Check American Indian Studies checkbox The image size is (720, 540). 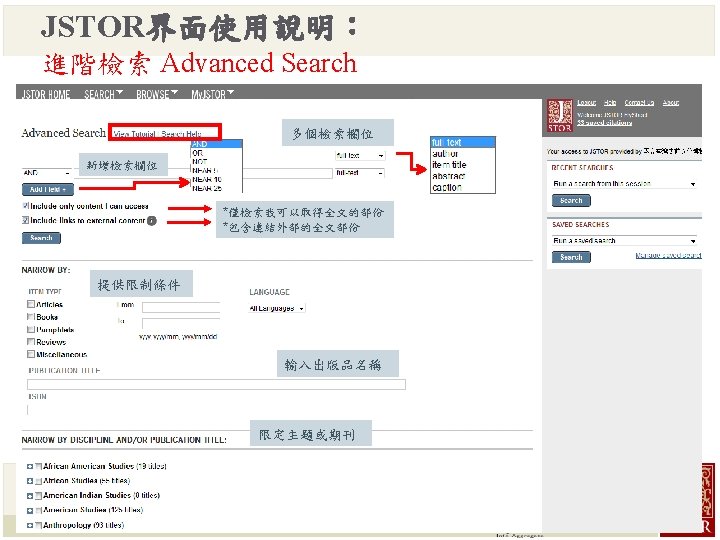pyautogui.click(x=39, y=496)
